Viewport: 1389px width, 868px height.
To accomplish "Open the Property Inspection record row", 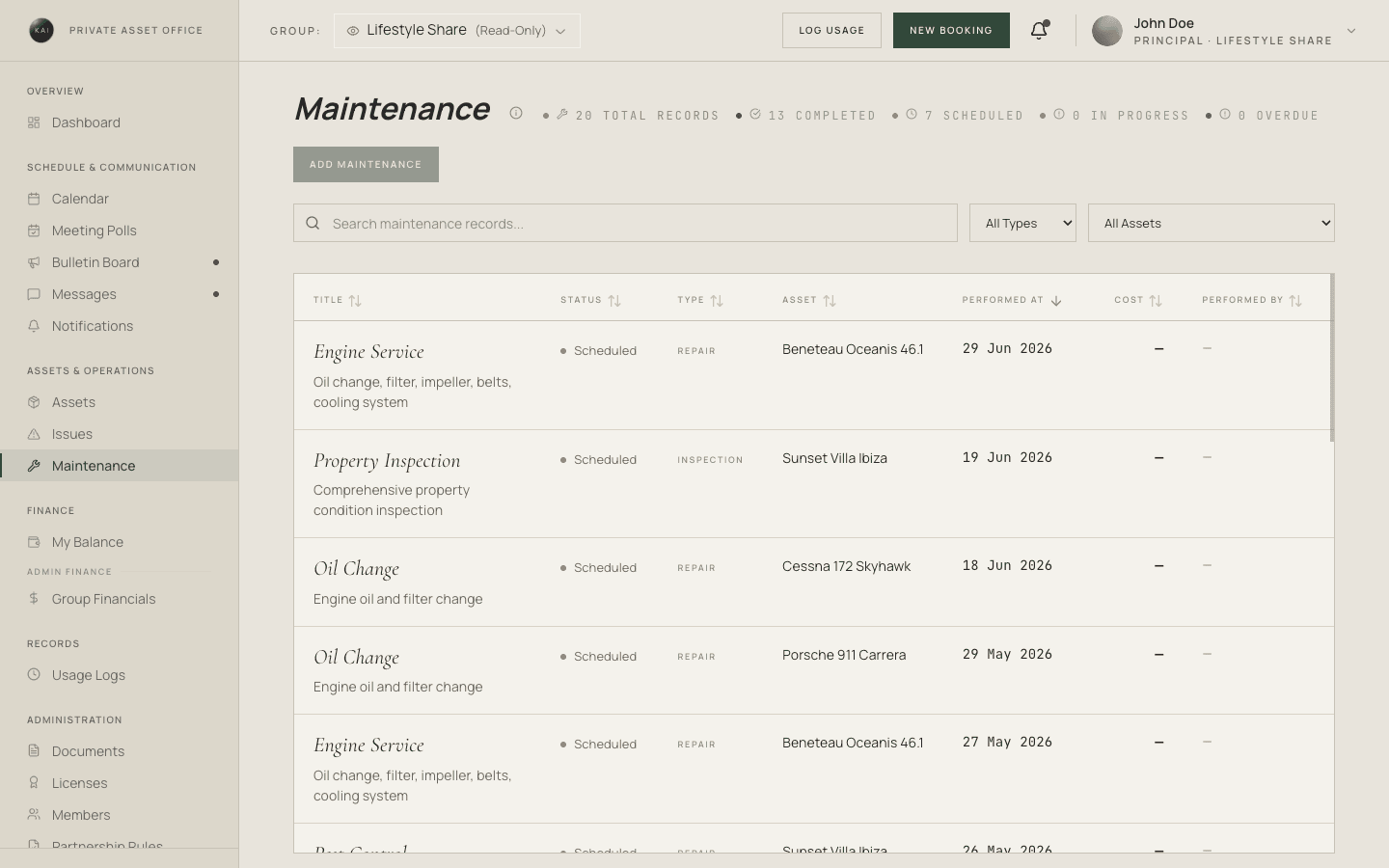I will 814,484.
